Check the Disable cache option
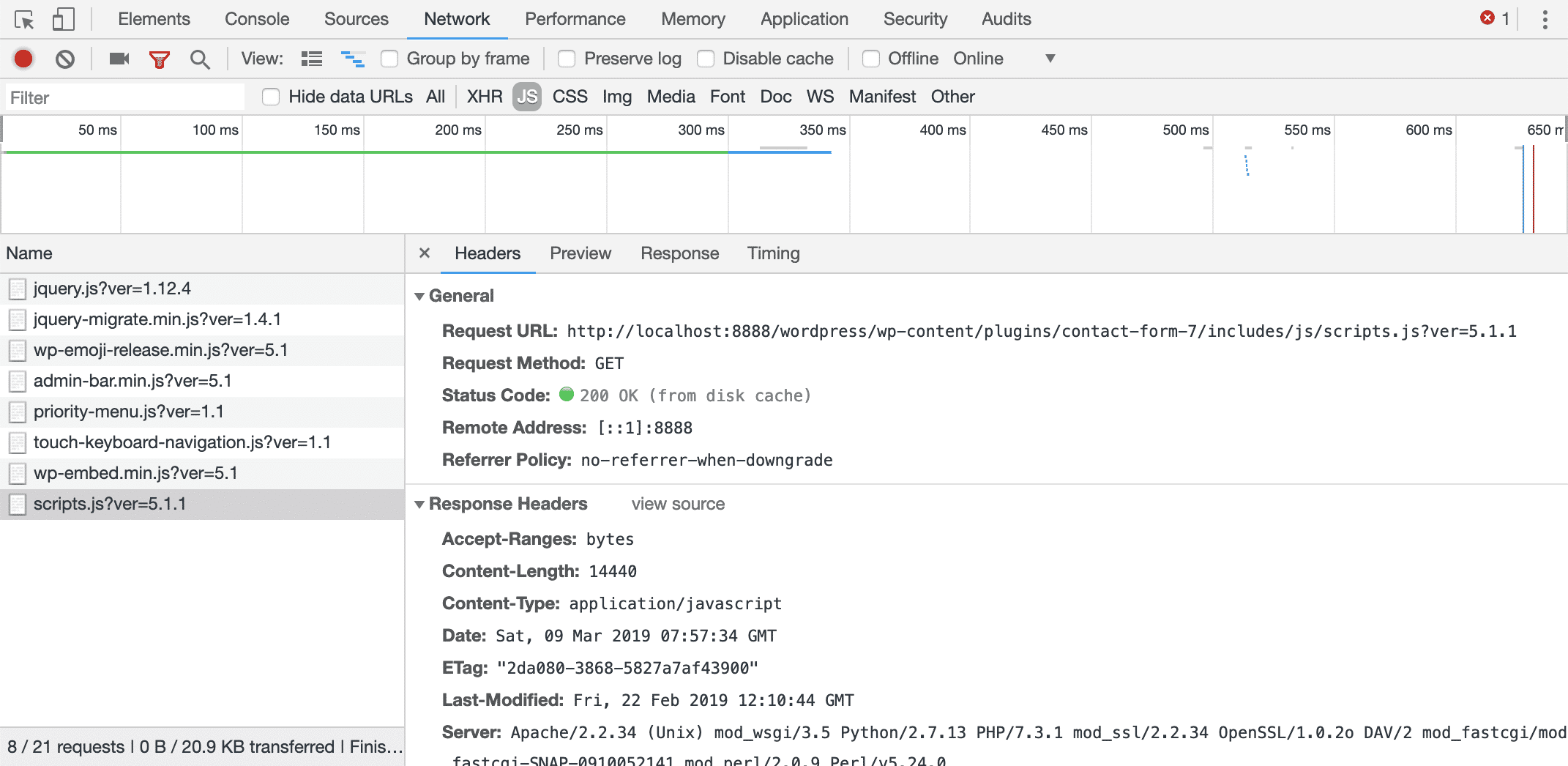The image size is (1568, 766). click(706, 59)
